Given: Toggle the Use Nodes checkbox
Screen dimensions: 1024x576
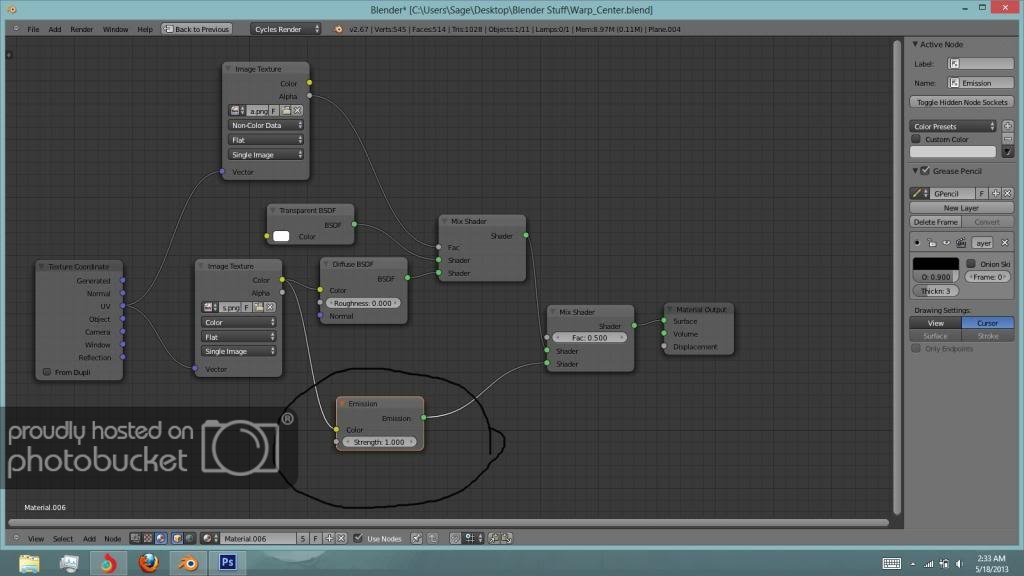Looking at the screenshot, I should coord(358,539).
